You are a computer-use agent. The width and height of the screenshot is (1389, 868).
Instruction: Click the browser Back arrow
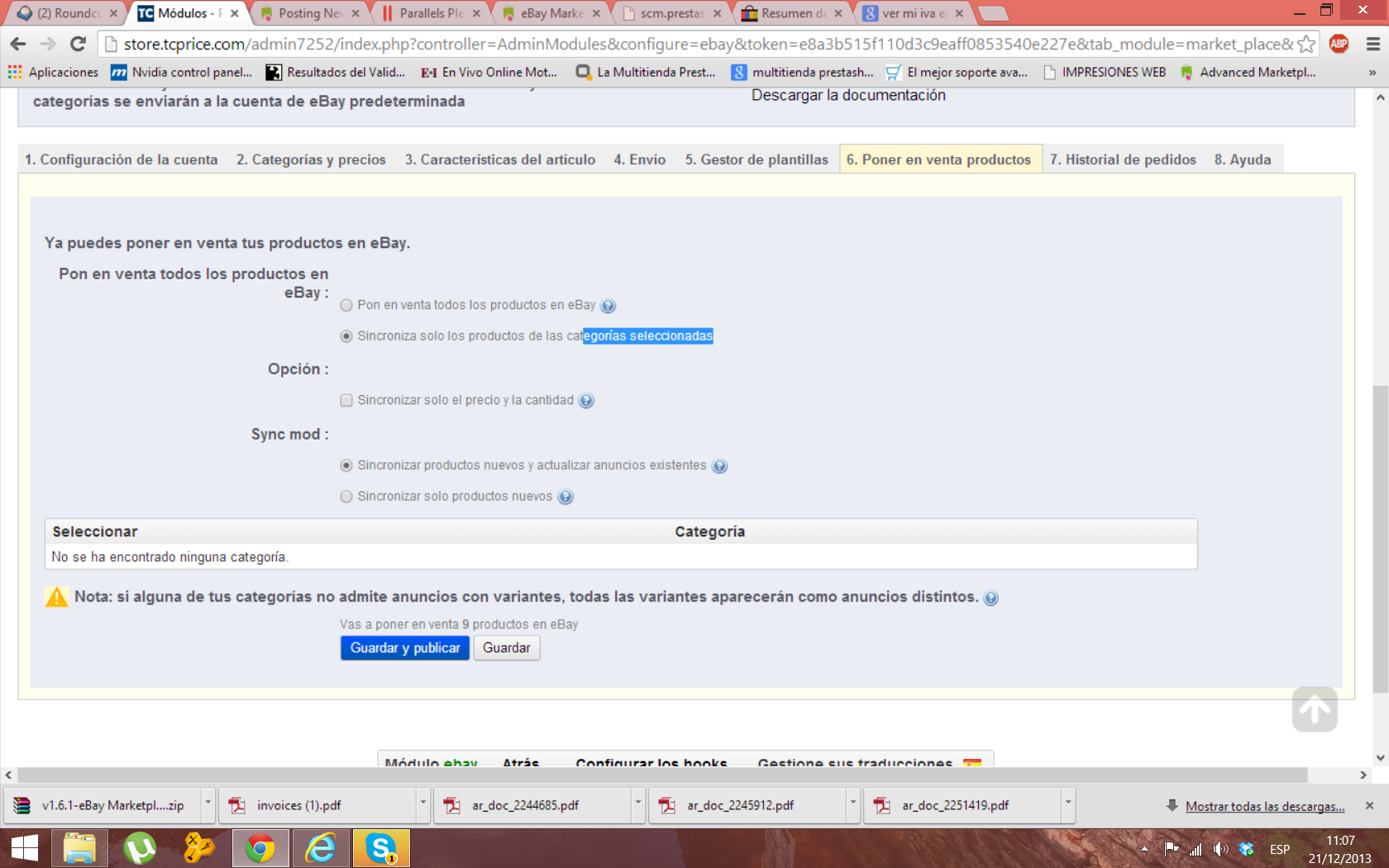[18, 44]
